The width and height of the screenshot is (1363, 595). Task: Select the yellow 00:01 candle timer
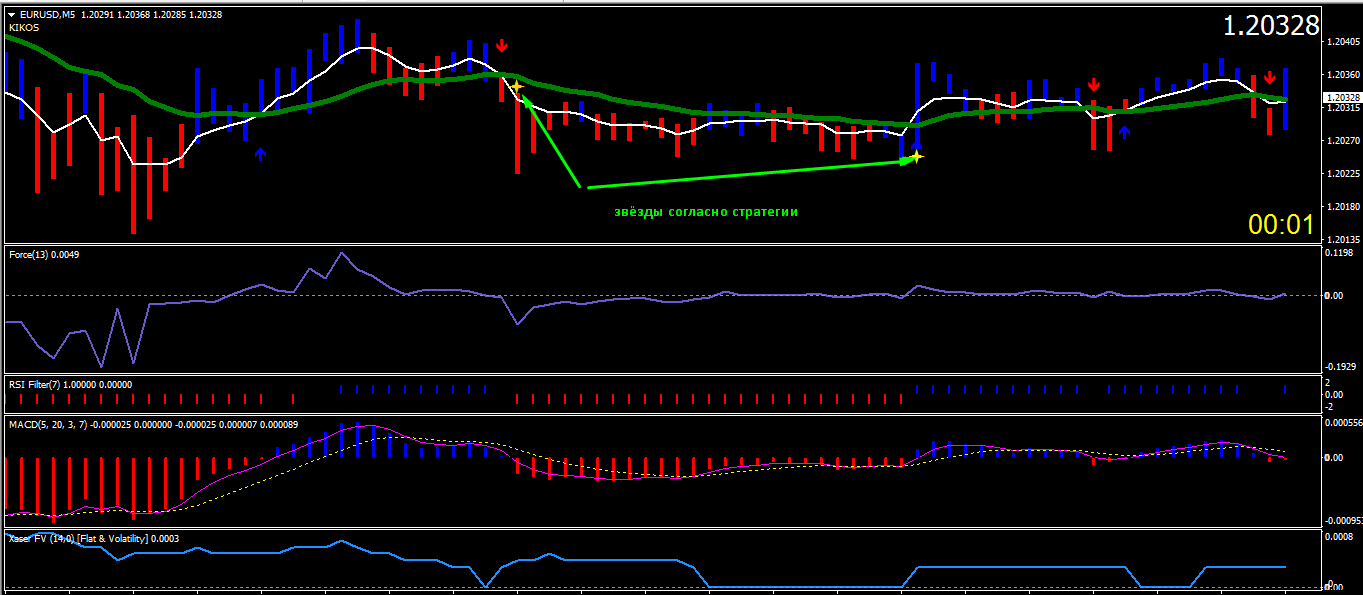tap(1280, 225)
